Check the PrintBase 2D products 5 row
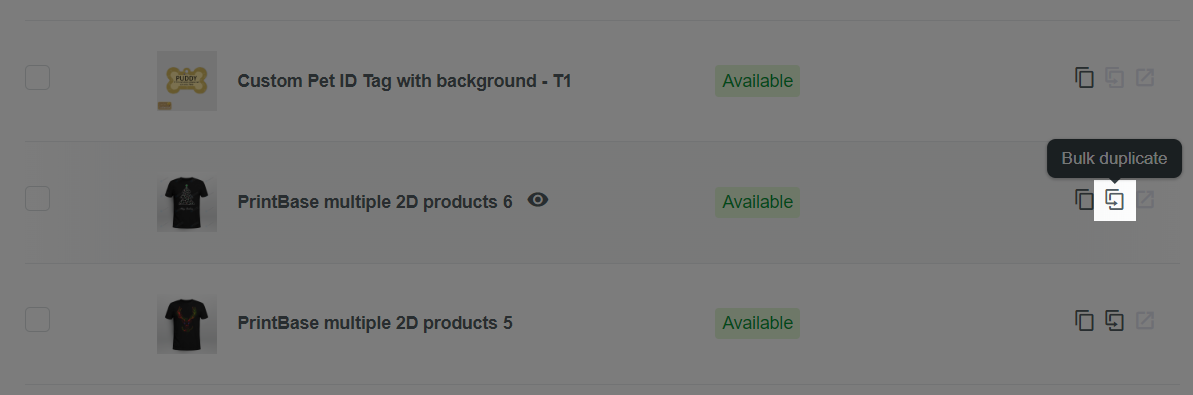The height and width of the screenshot is (395, 1193). (37, 320)
